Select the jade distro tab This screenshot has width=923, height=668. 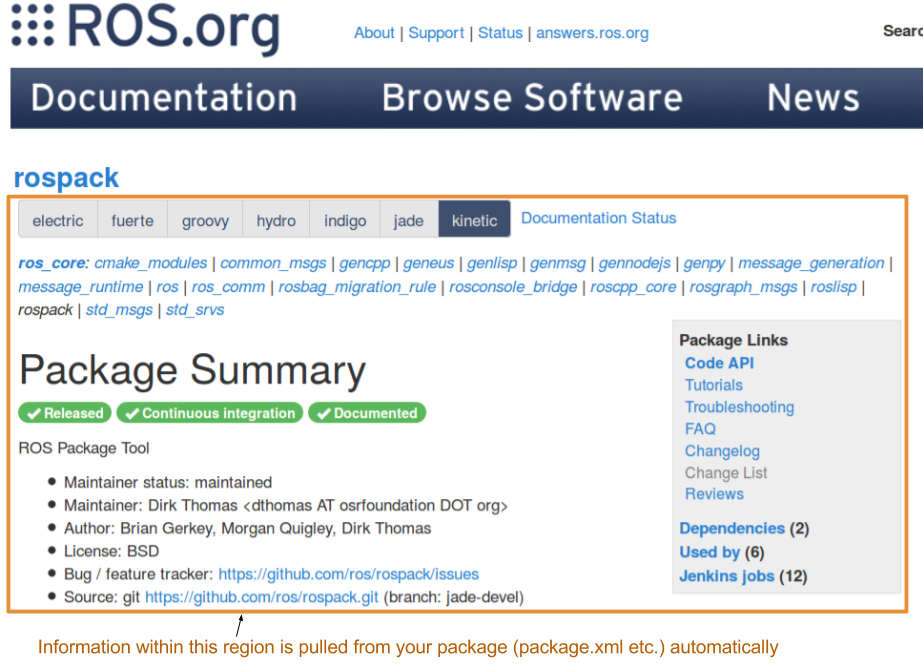pos(408,220)
